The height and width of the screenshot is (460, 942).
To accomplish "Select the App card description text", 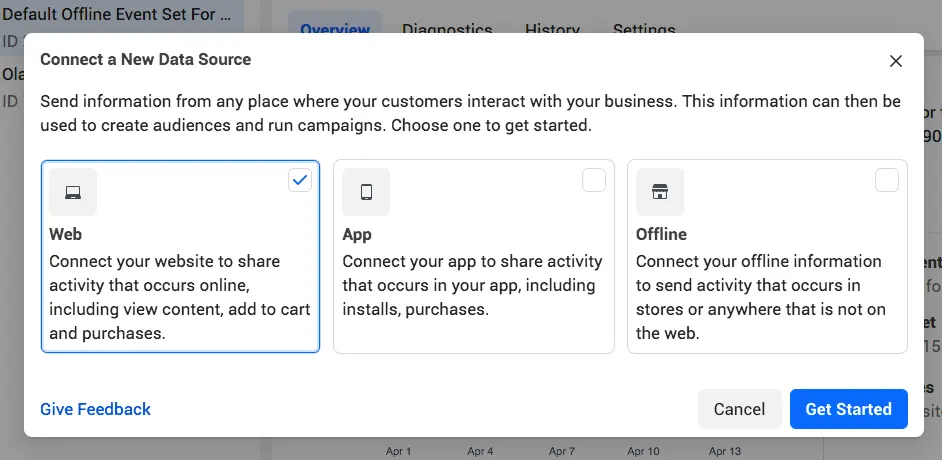I will [x=472, y=285].
